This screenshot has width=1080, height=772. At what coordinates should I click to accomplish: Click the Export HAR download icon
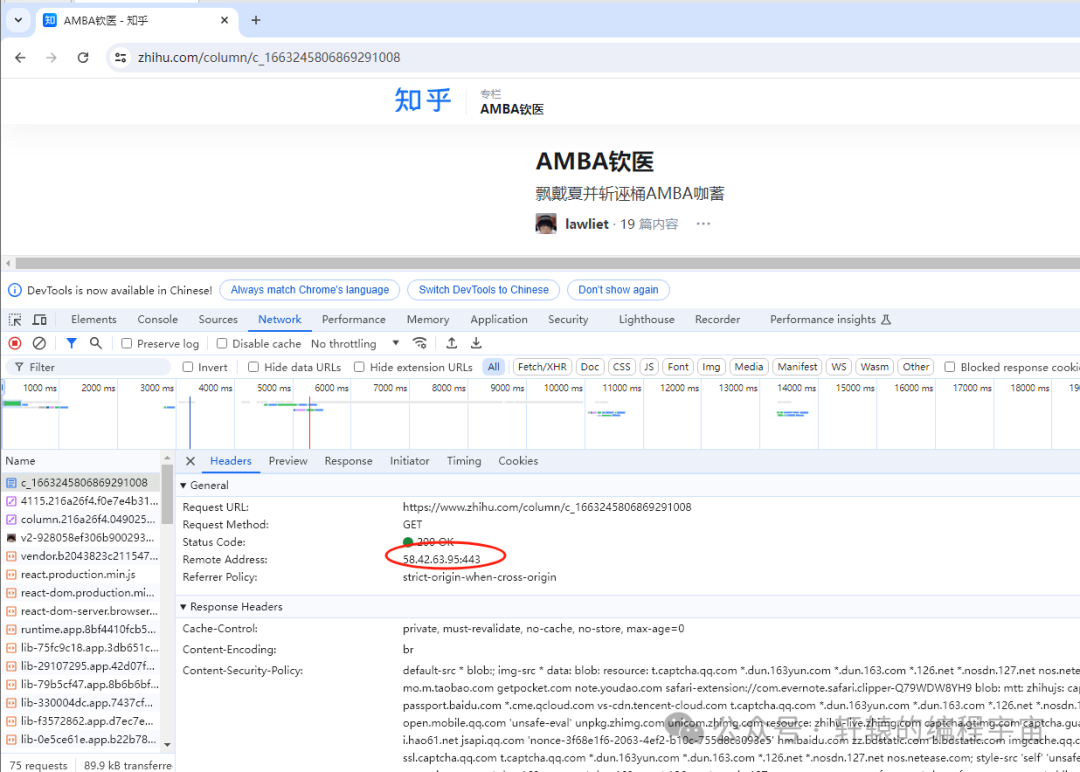pyautogui.click(x=476, y=343)
